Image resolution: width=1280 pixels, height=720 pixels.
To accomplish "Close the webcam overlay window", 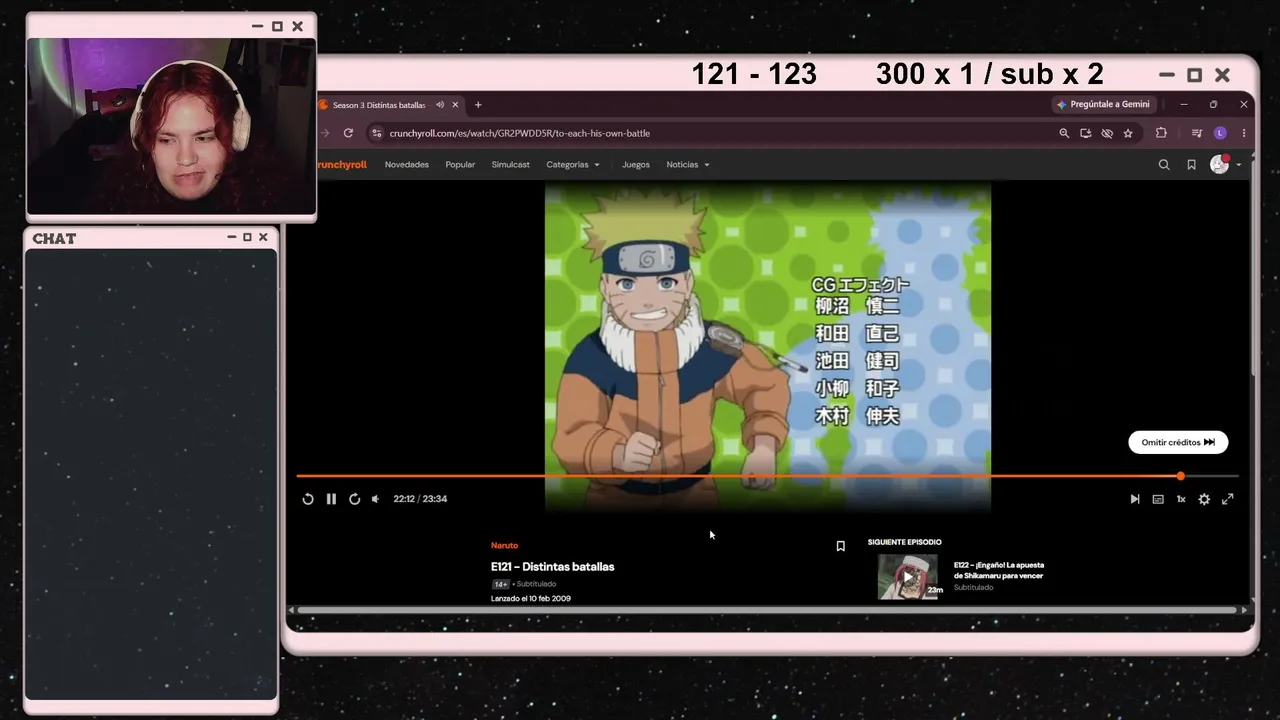I will point(297,27).
